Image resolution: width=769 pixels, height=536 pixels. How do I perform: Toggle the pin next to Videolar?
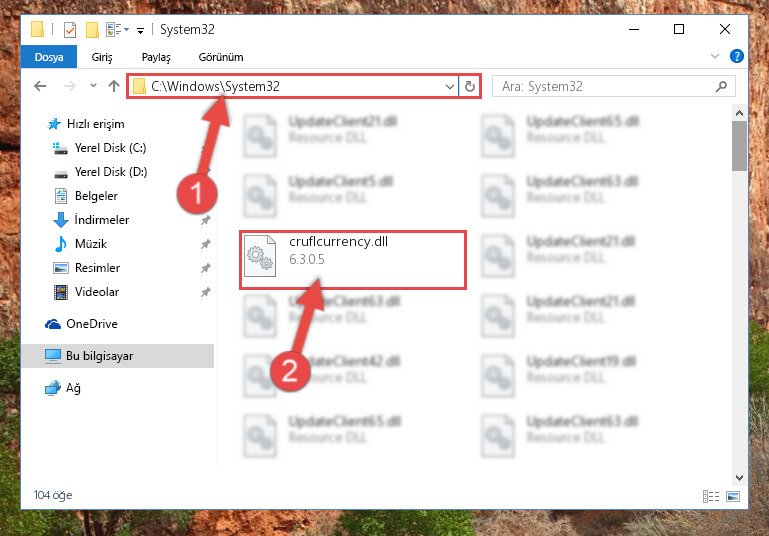(x=205, y=292)
